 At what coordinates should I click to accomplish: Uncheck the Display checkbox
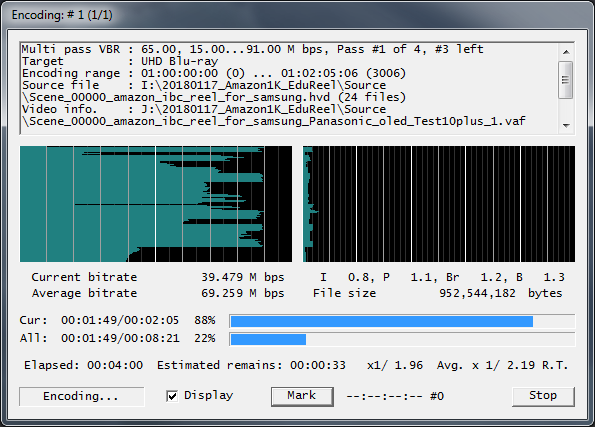pos(172,396)
